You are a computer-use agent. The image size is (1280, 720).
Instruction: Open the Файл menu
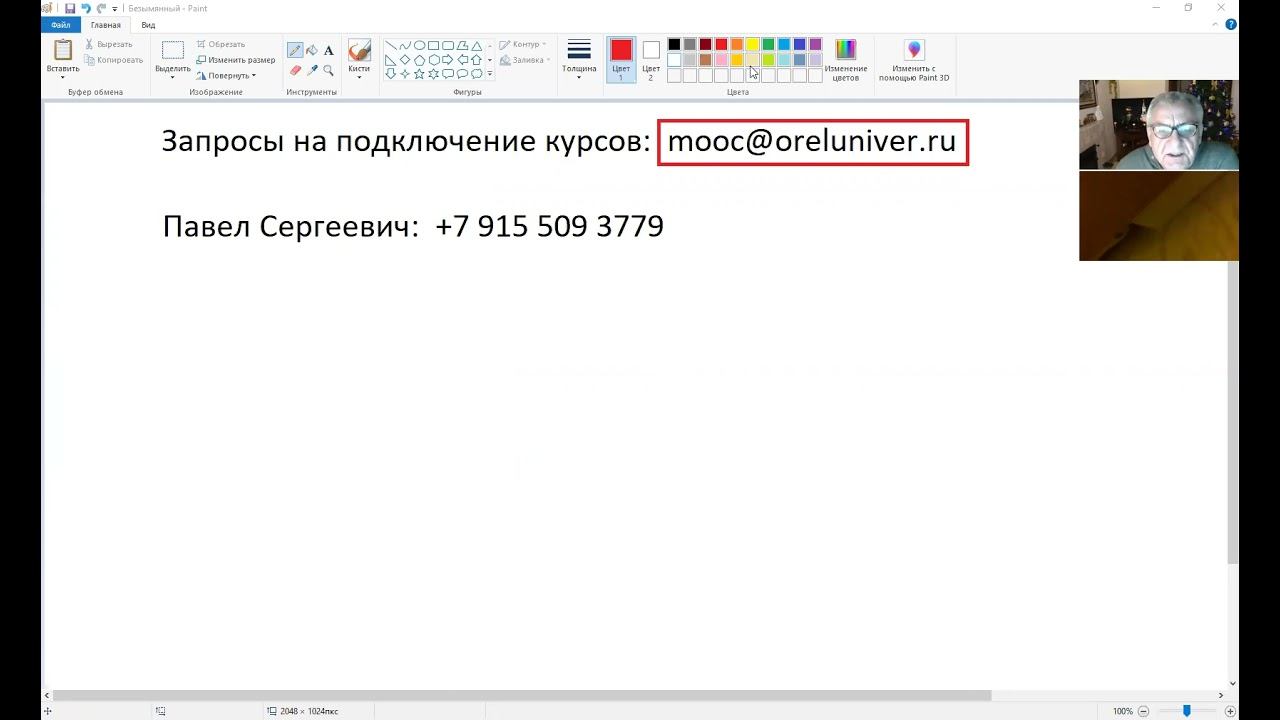[61, 25]
